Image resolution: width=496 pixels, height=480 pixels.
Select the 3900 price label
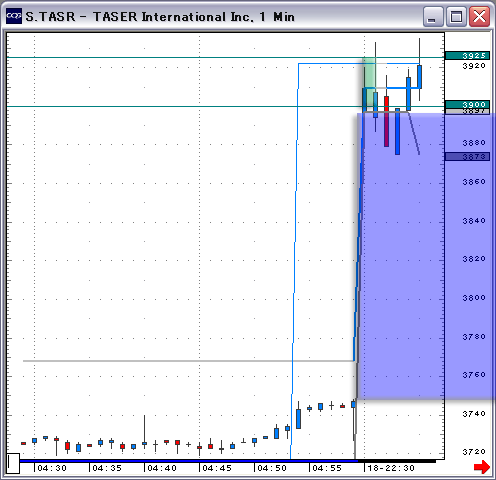click(x=467, y=104)
